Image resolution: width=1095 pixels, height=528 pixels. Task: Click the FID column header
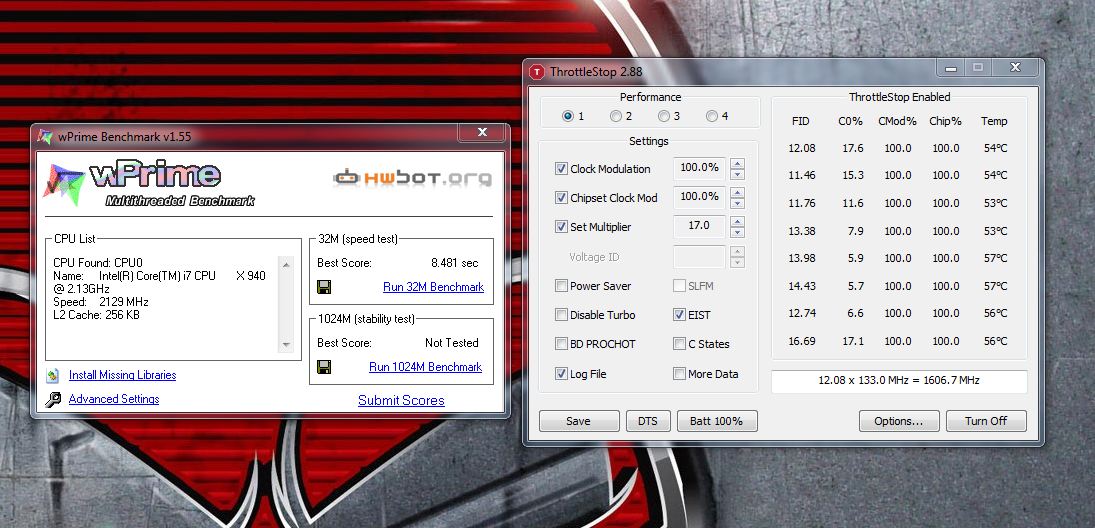click(x=800, y=121)
